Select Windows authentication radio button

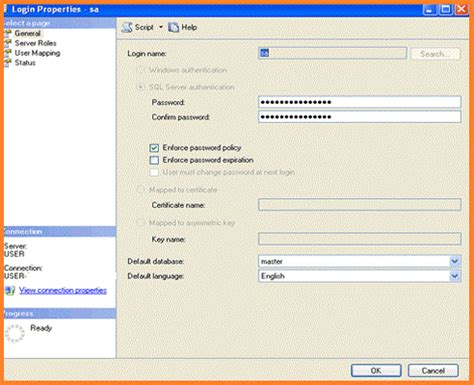pyautogui.click(x=141, y=70)
